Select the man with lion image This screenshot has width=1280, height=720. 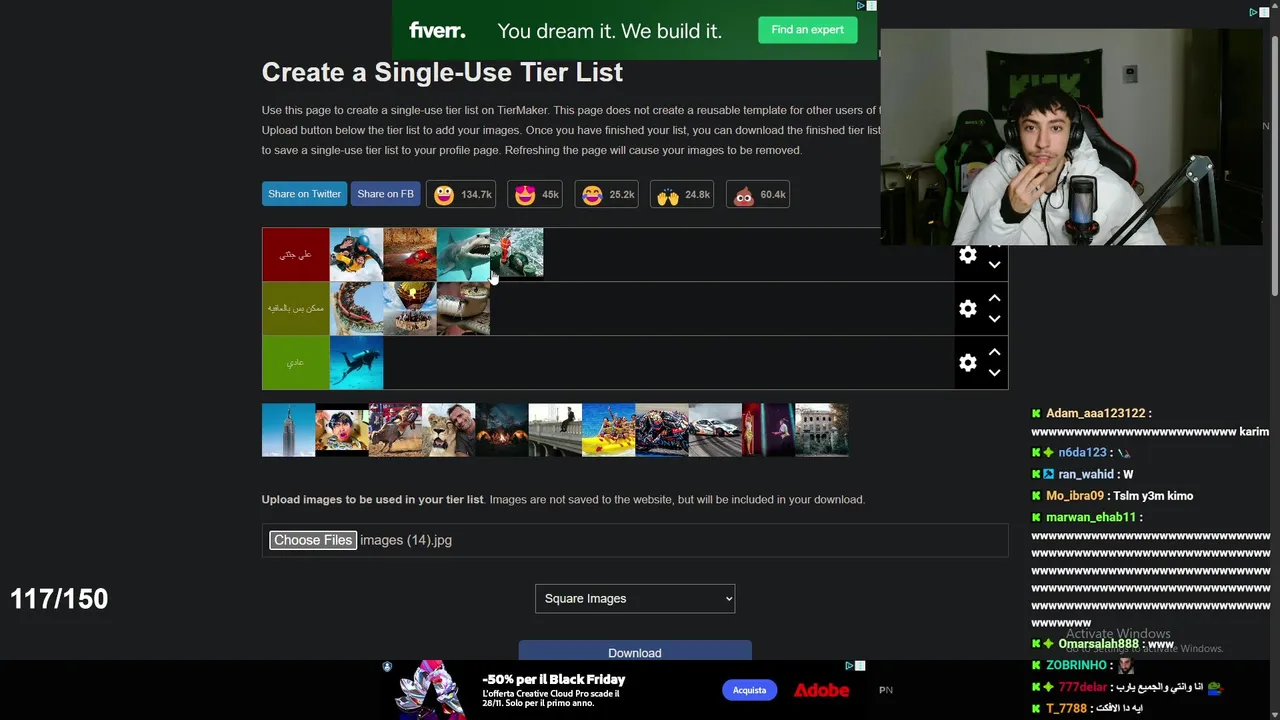[x=448, y=430]
